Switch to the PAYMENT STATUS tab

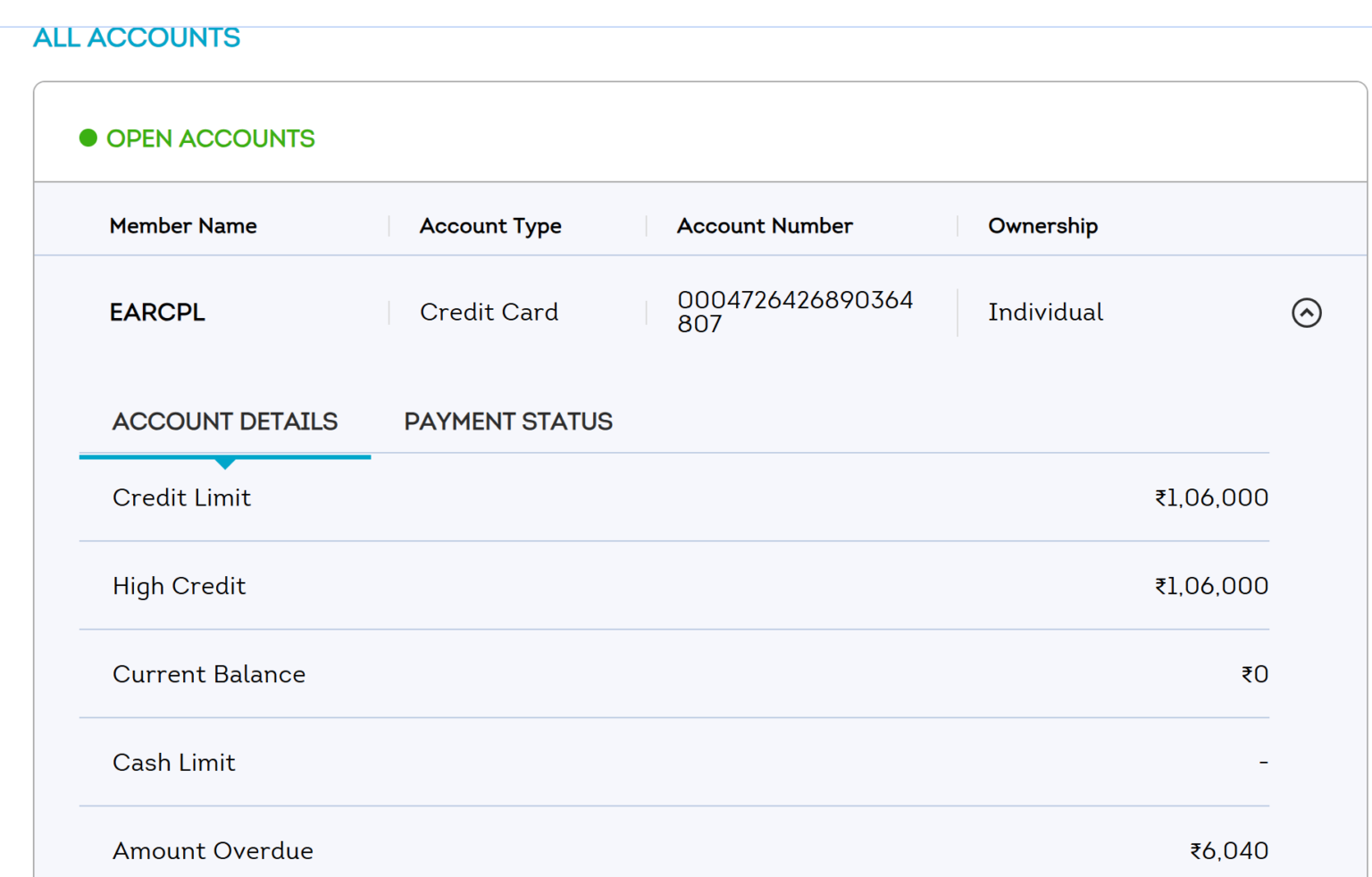click(x=507, y=421)
